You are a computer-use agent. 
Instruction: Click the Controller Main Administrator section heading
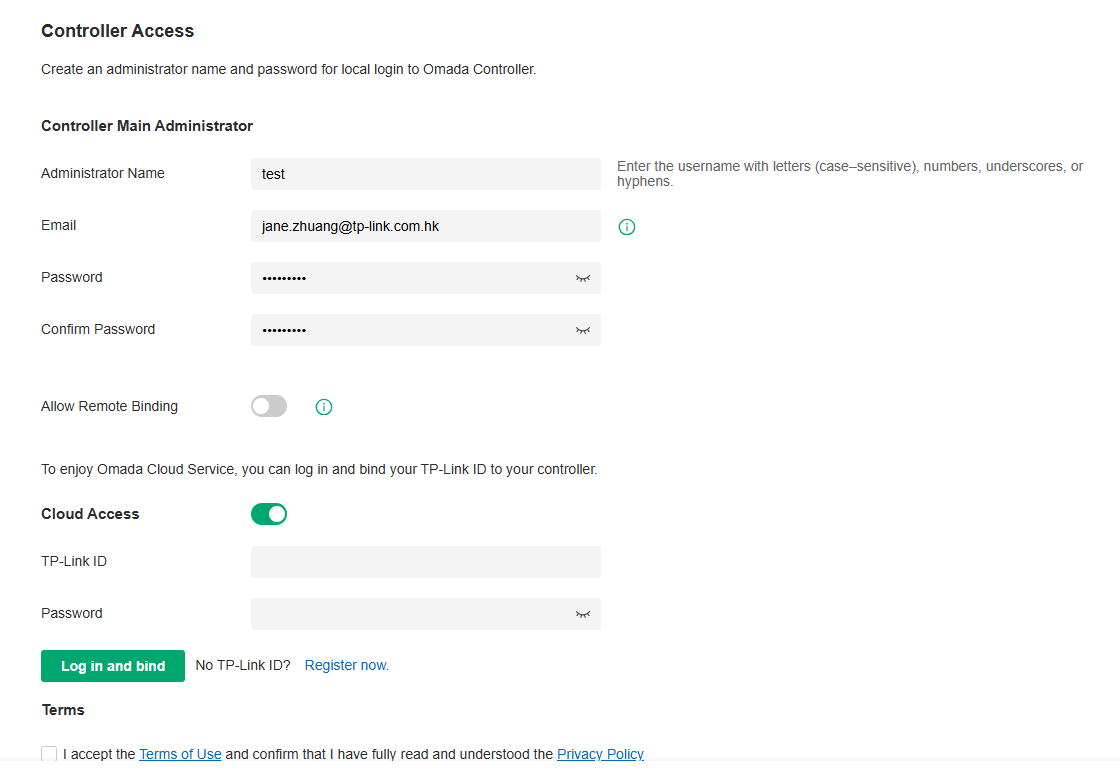[147, 126]
